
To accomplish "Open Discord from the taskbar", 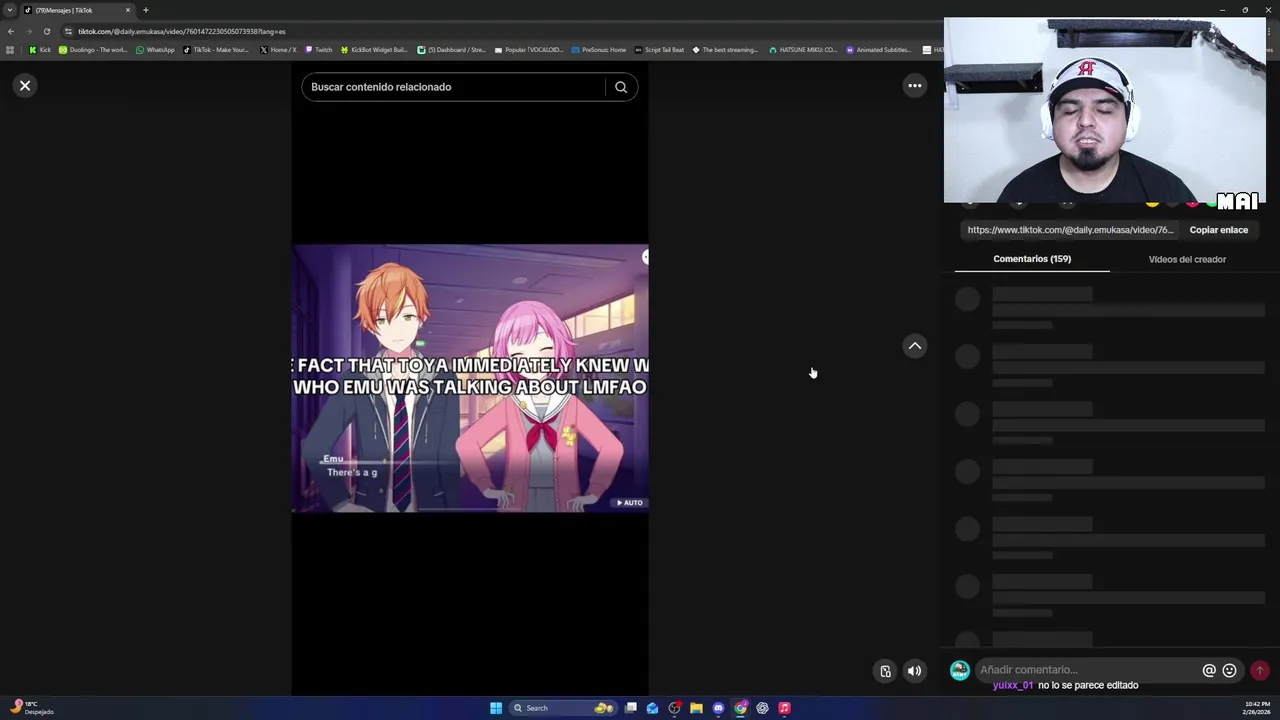I will click(x=718, y=708).
